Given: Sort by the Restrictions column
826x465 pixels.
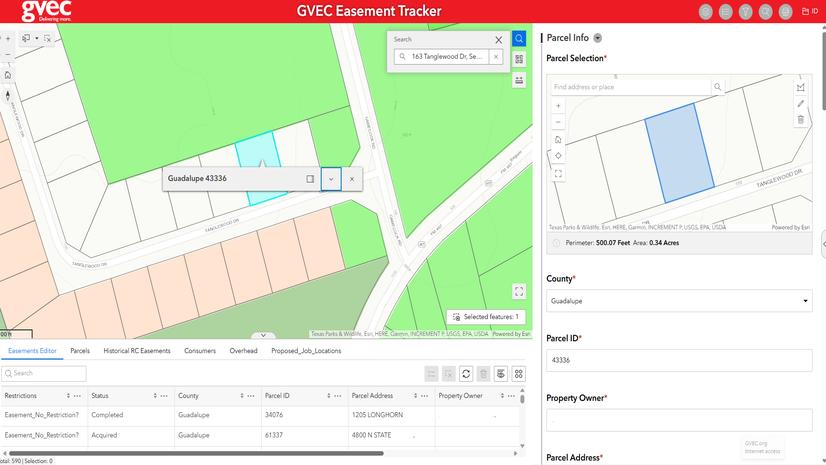Looking at the screenshot, I should tap(68, 396).
